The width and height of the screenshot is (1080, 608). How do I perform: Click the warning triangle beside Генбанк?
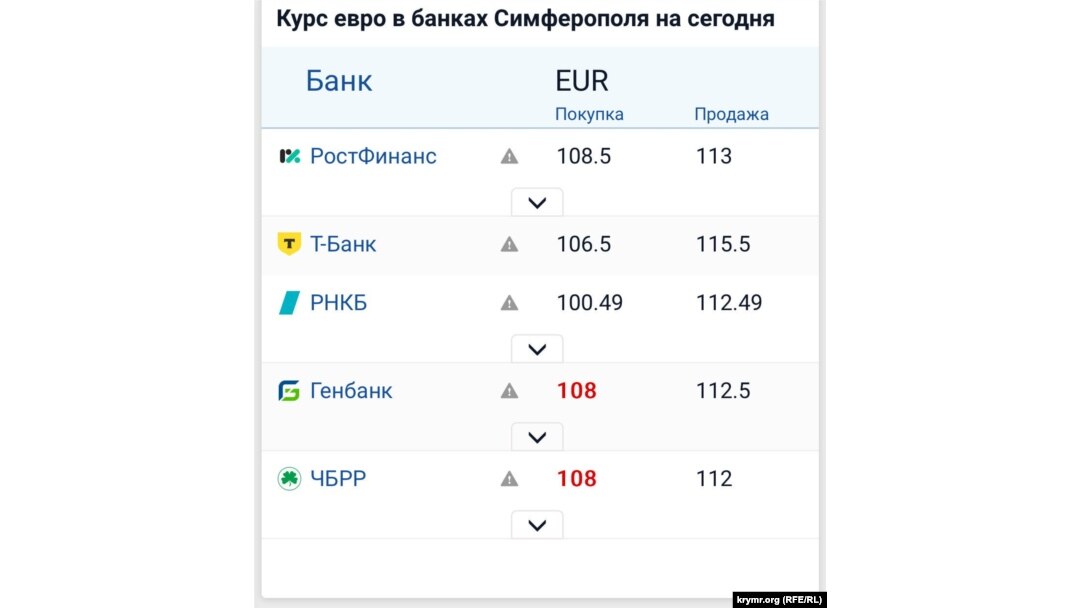point(509,391)
